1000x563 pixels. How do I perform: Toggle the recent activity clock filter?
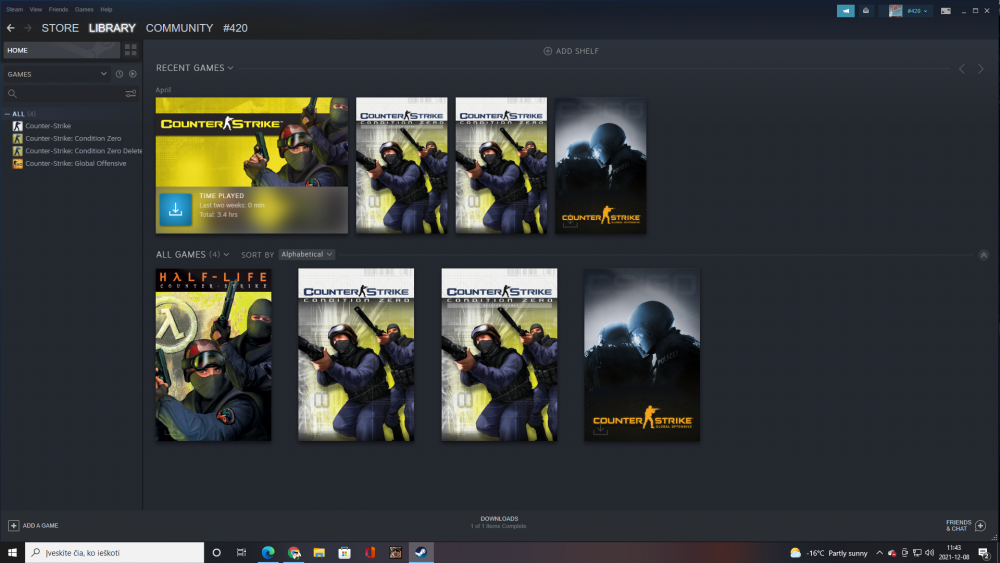[119, 74]
